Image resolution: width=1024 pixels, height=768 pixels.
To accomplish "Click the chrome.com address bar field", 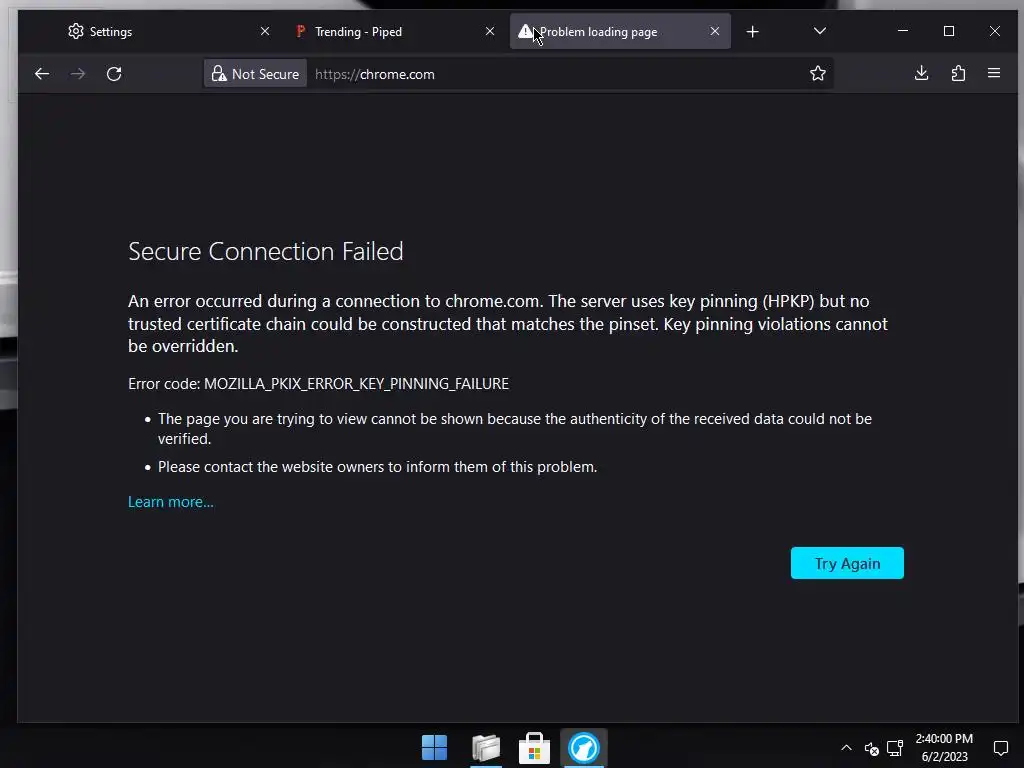I will [x=550, y=74].
